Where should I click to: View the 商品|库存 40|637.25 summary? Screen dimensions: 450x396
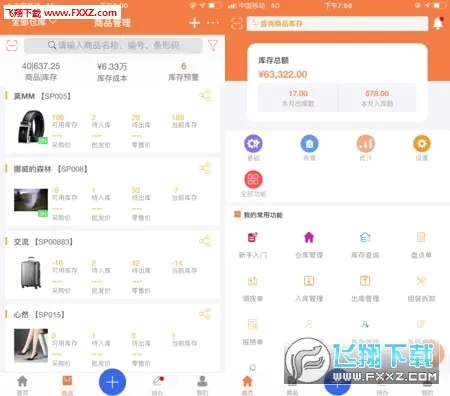click(x=41, y=71)
